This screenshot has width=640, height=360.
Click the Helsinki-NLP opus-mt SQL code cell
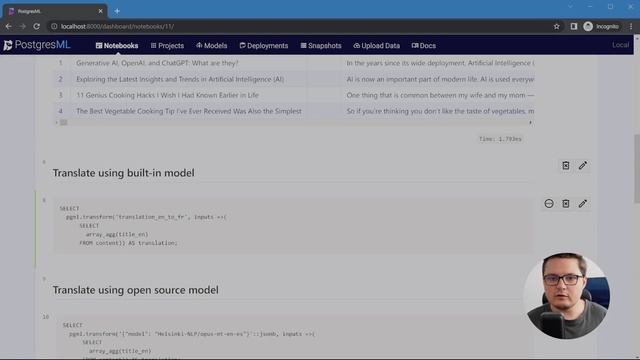[x=294, y=337]
